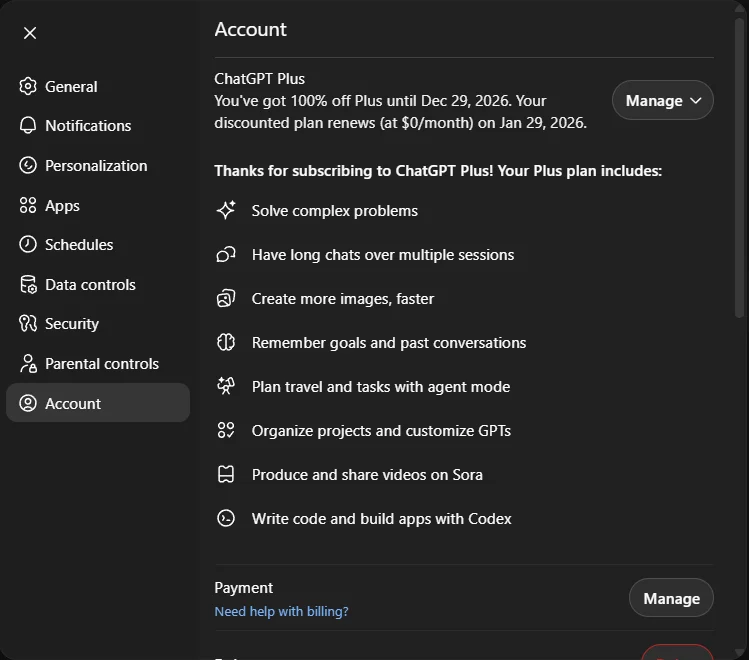Click the Account profile icon
Screen dimensions: 749x660
[x=28, y=404]
